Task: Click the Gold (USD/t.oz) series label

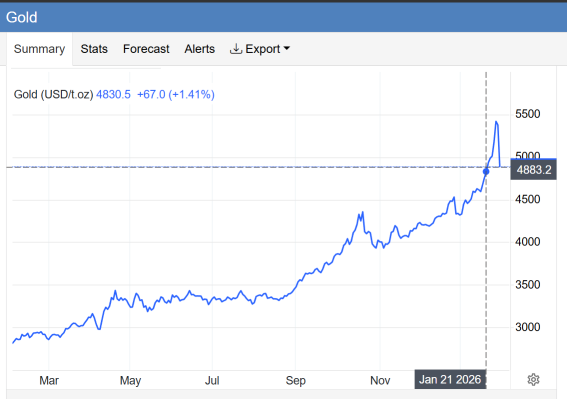Action: (54, 94)
